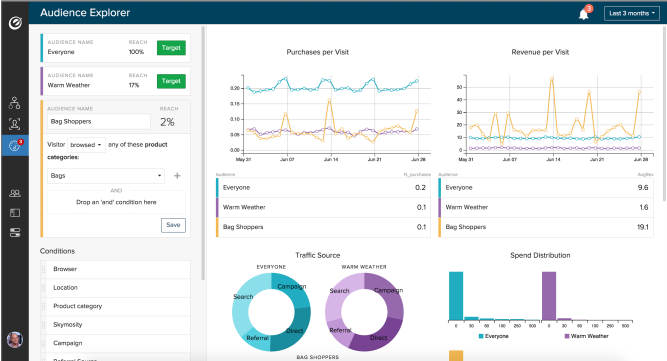Save the Bag Shoppers audience
This screenshot has width=667, height=361.
173,225
